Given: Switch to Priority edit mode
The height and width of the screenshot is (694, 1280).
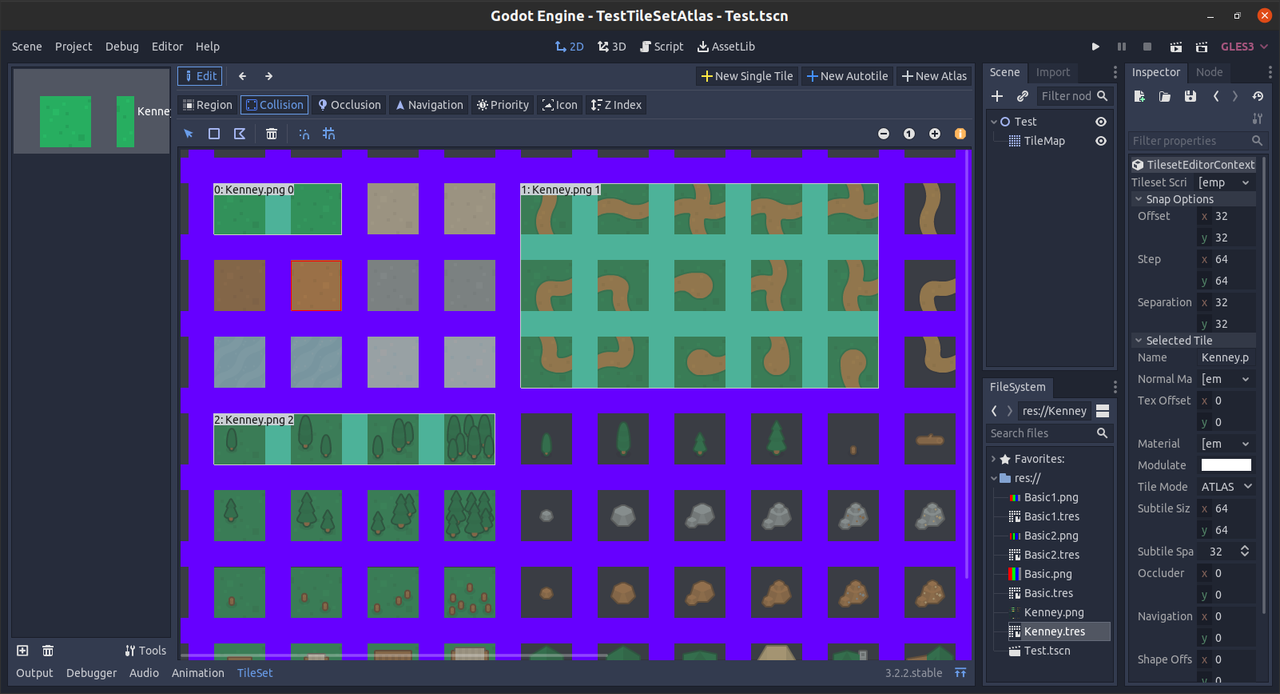Looking at the screenshot, I should (x=503, y=105).
